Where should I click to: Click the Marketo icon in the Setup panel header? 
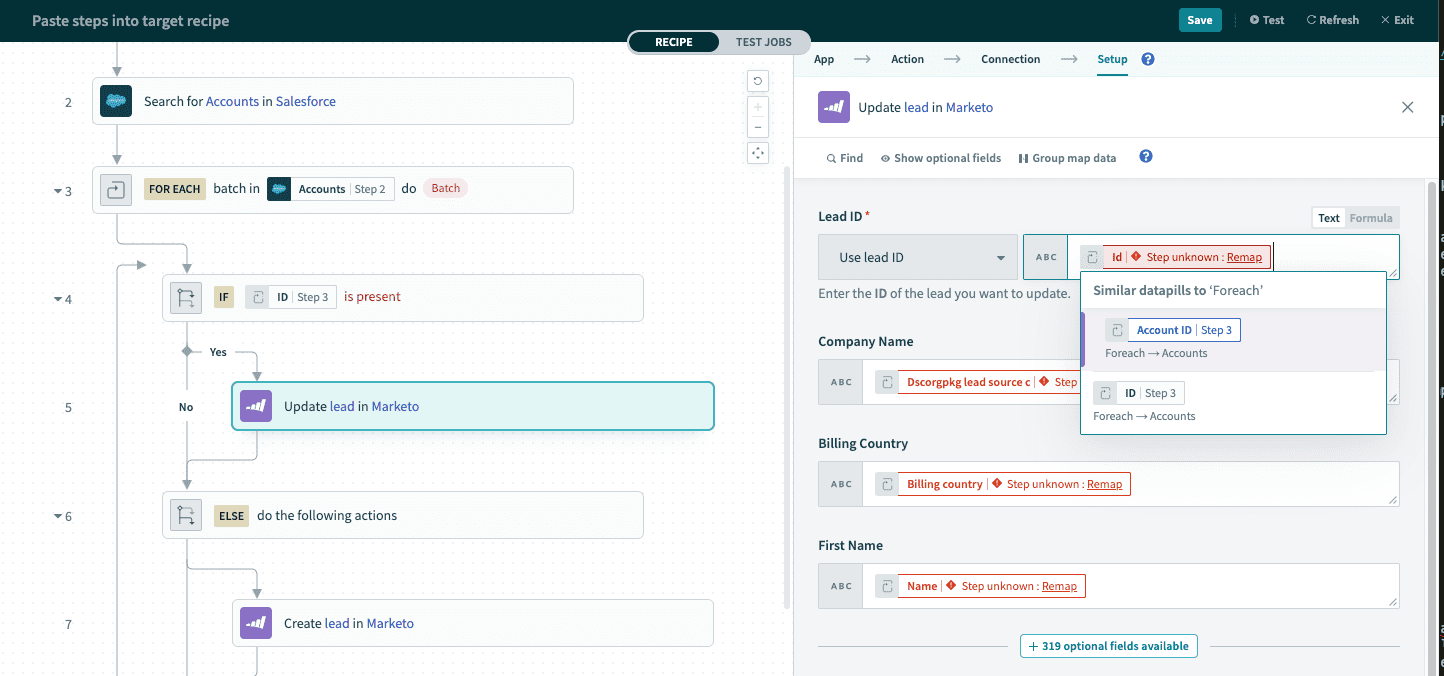point(833,107)
